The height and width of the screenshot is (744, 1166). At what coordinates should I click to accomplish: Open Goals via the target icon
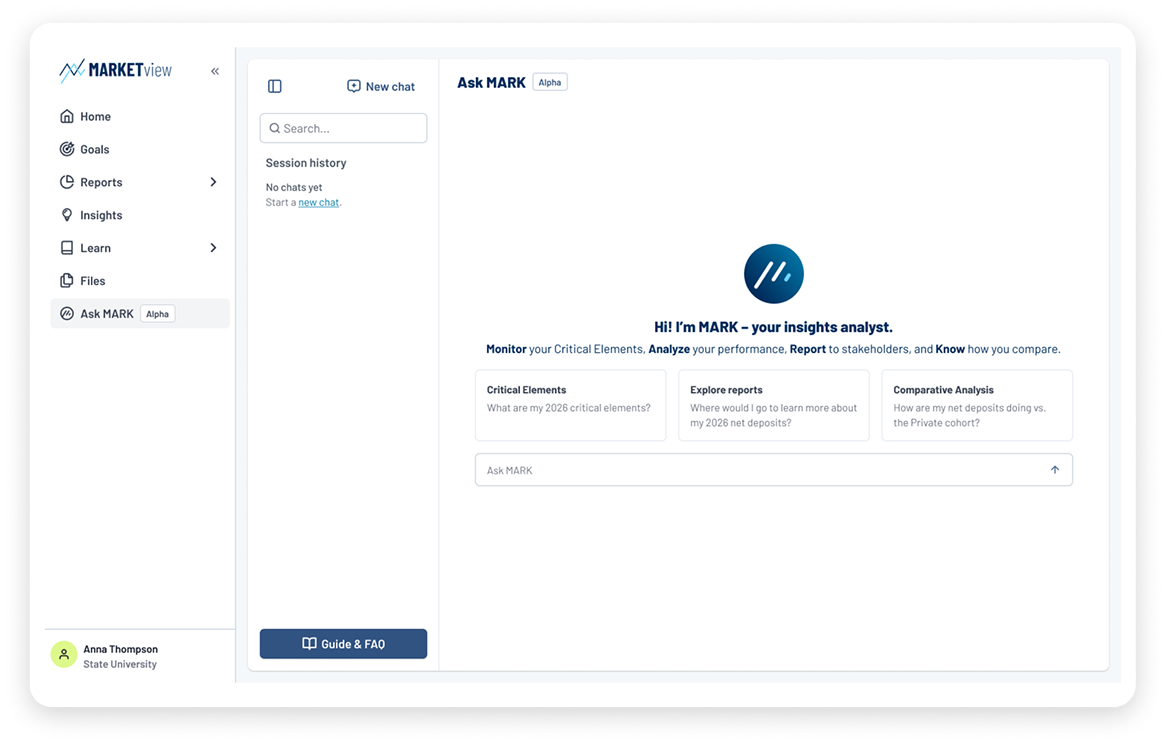(x=67, y=149)
